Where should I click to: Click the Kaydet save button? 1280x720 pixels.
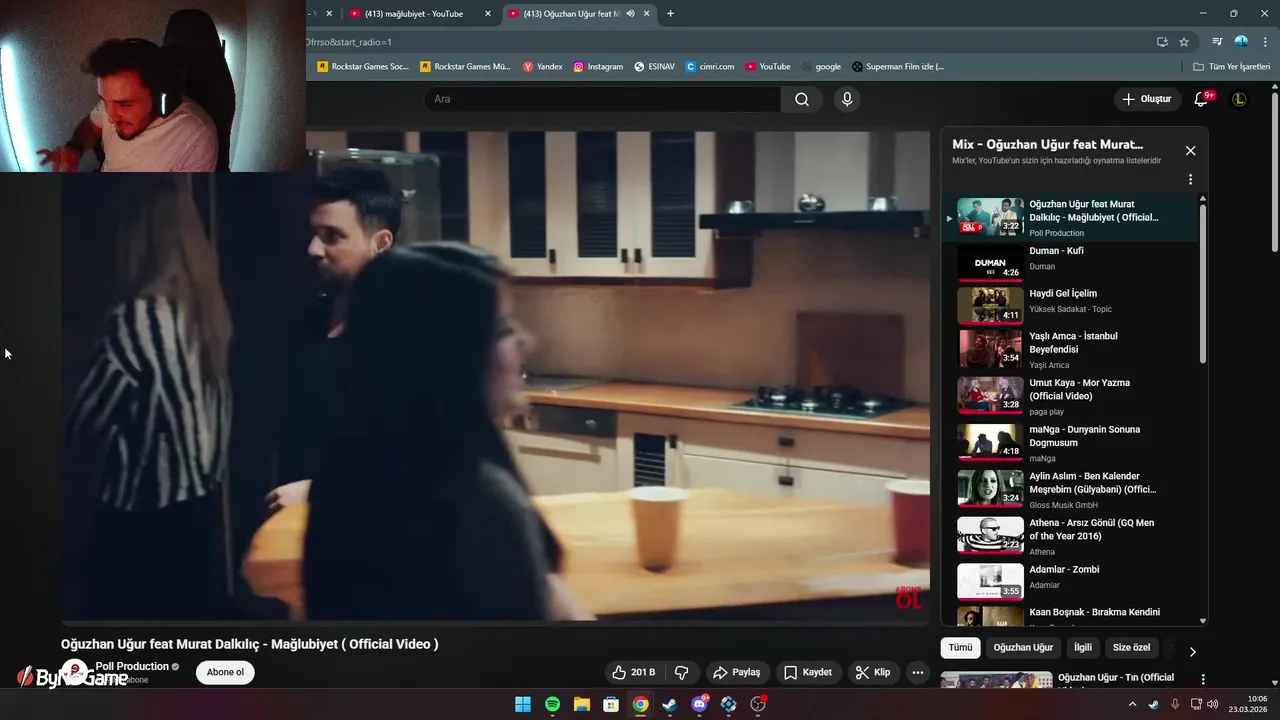808,672
